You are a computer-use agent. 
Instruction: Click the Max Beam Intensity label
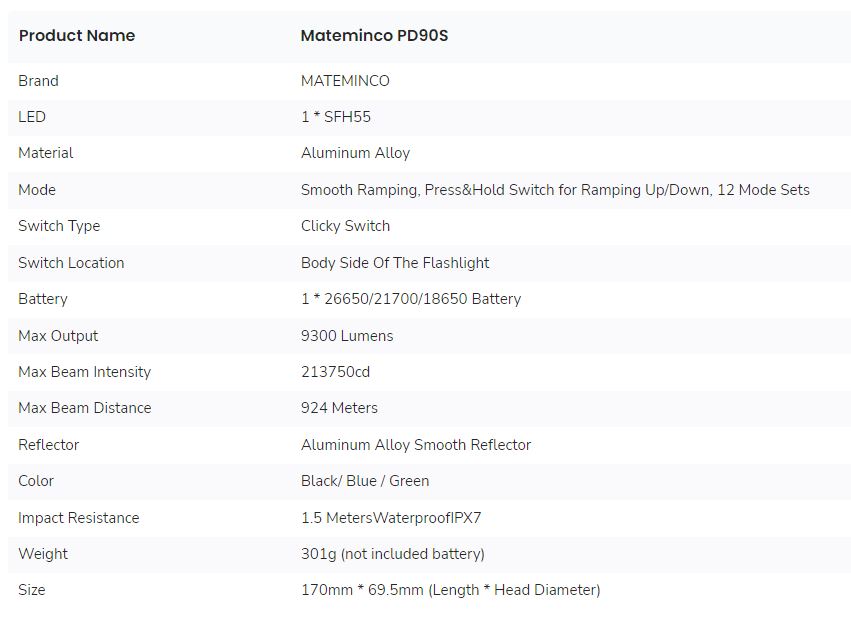click(x=85, y=372)
